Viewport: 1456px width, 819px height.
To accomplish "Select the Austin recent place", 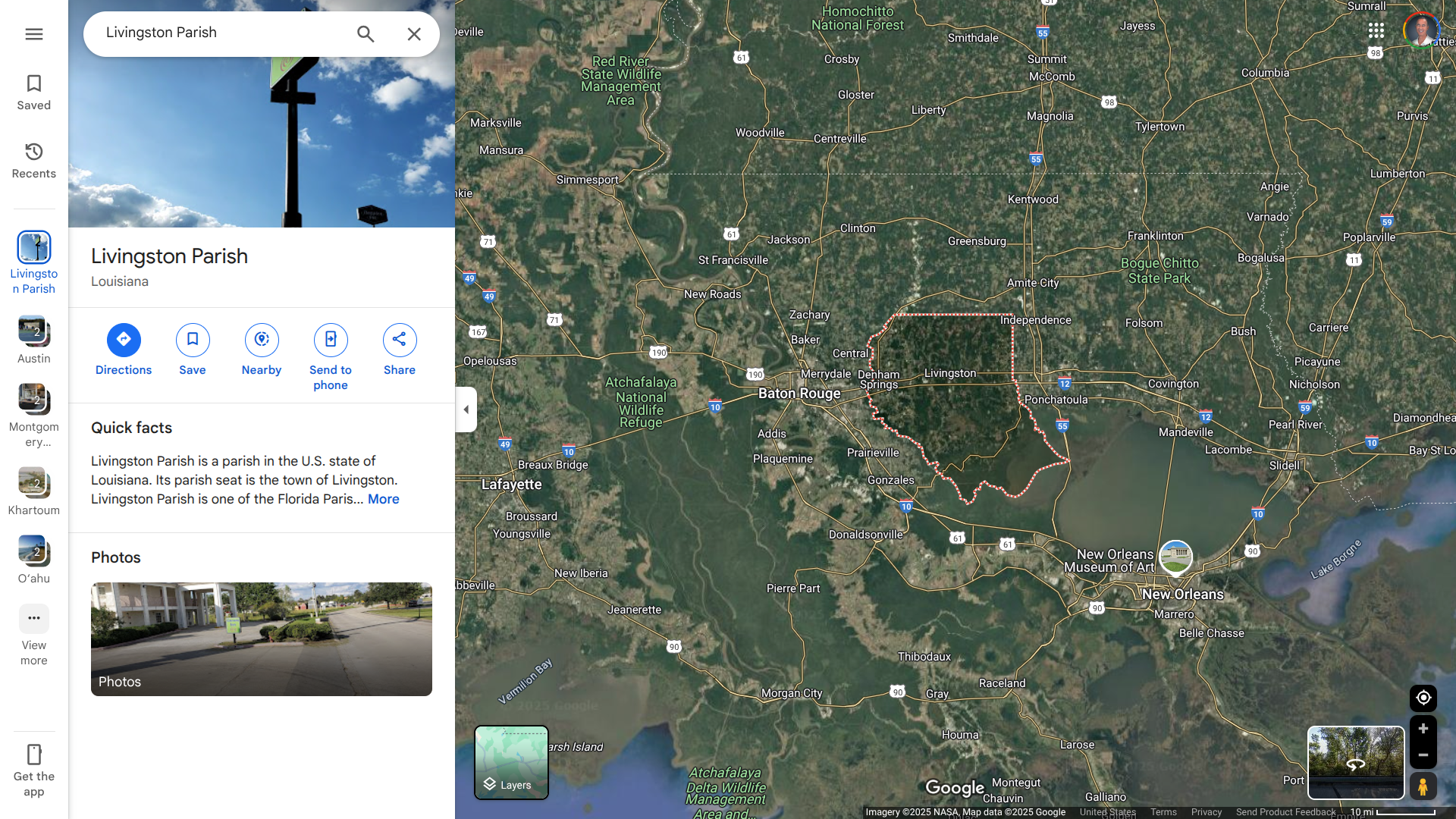I will tap(34, 340).
